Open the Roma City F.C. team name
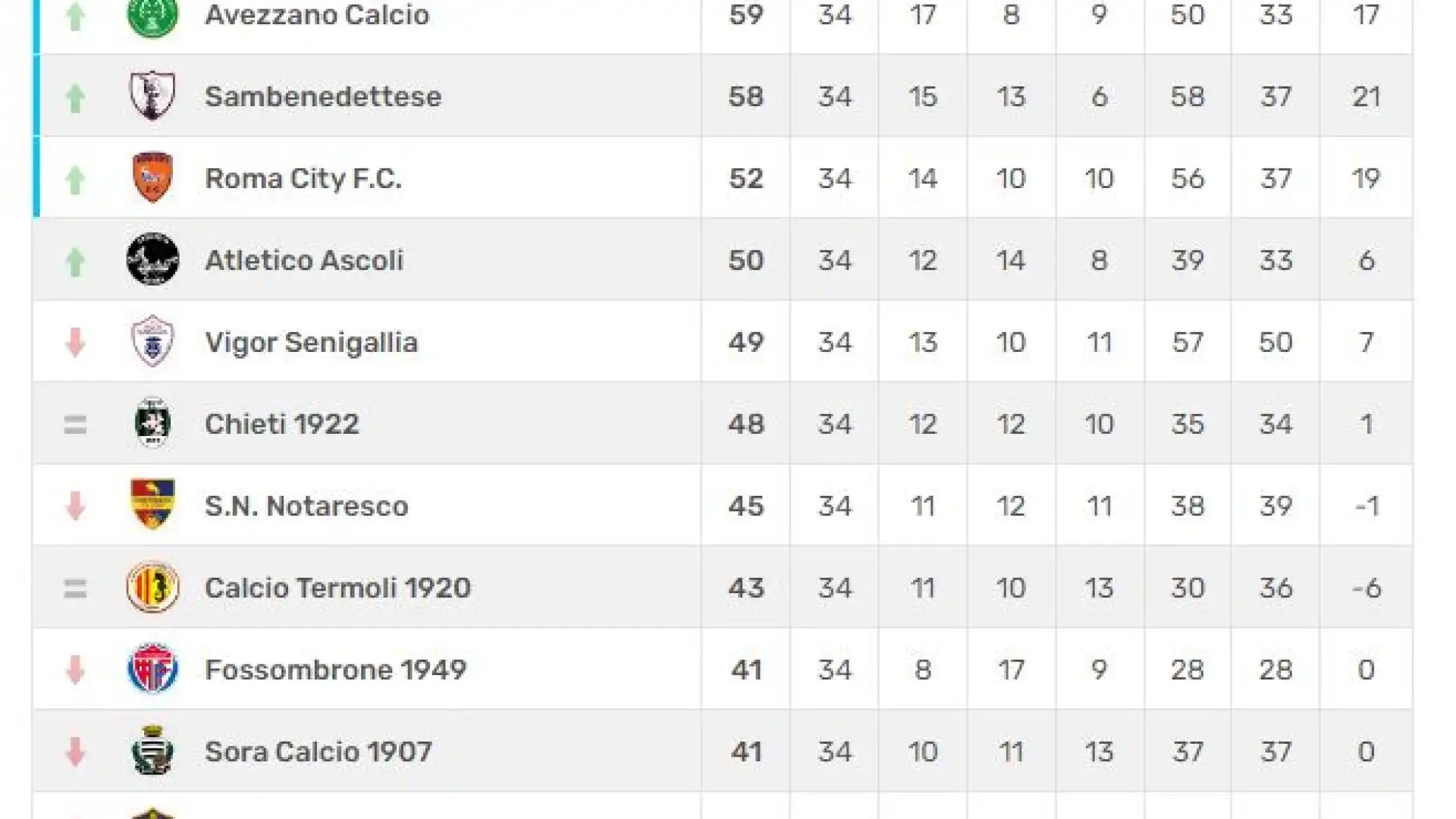This screenshot has height=819, width=1456. [303, 178]
